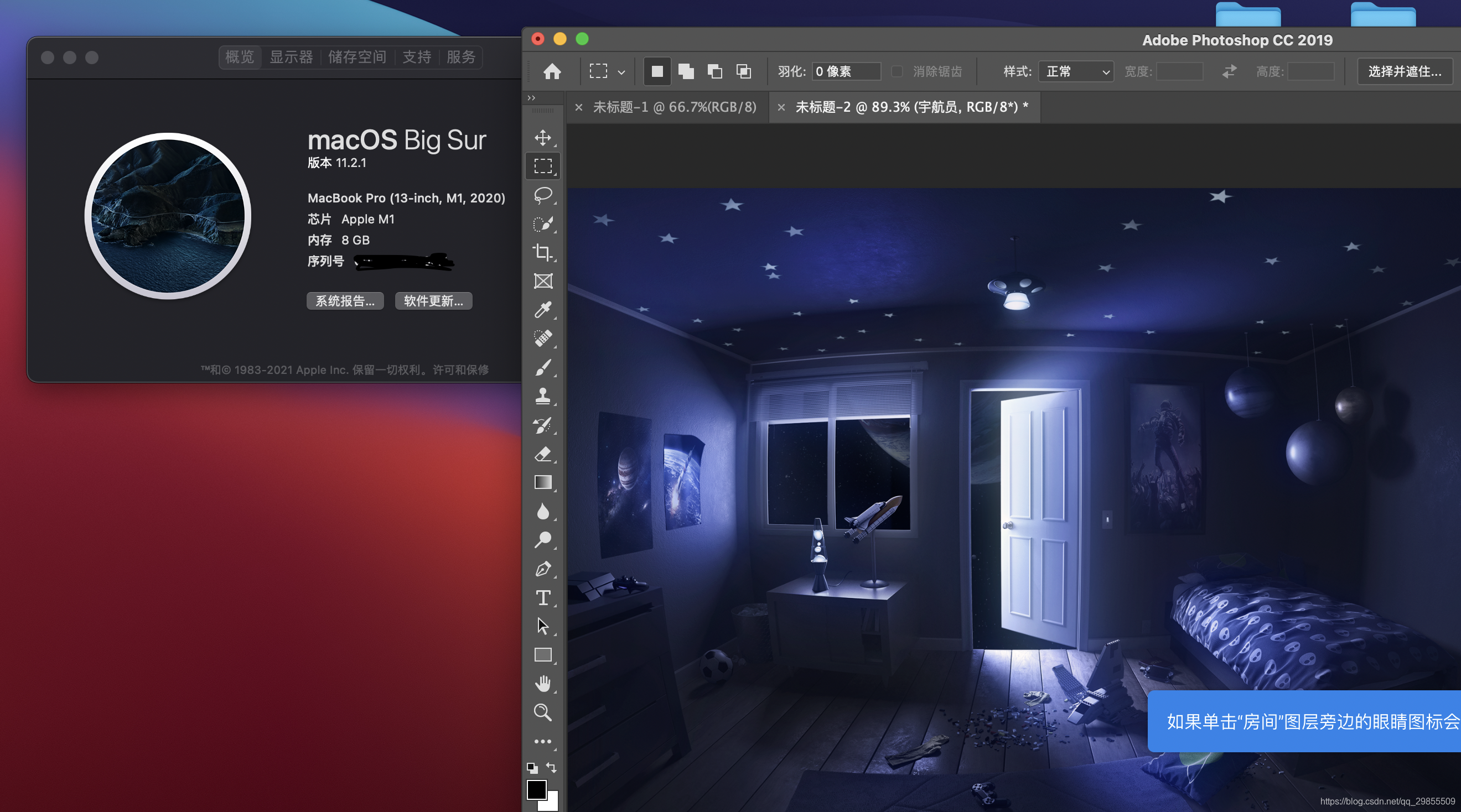Open the marquee tool preset dropdown arrow

point(621,72)
